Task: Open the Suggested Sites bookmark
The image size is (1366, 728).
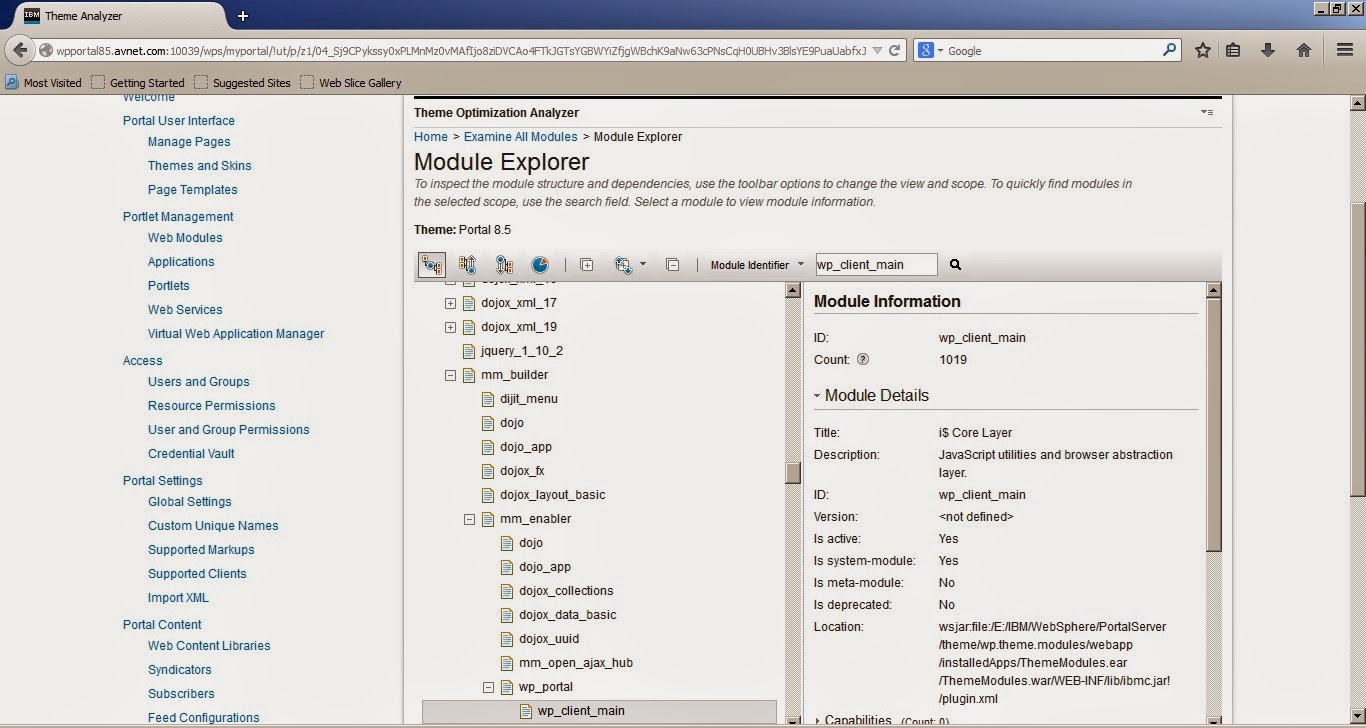Action: pyautogui.click(x=243, y=83)
